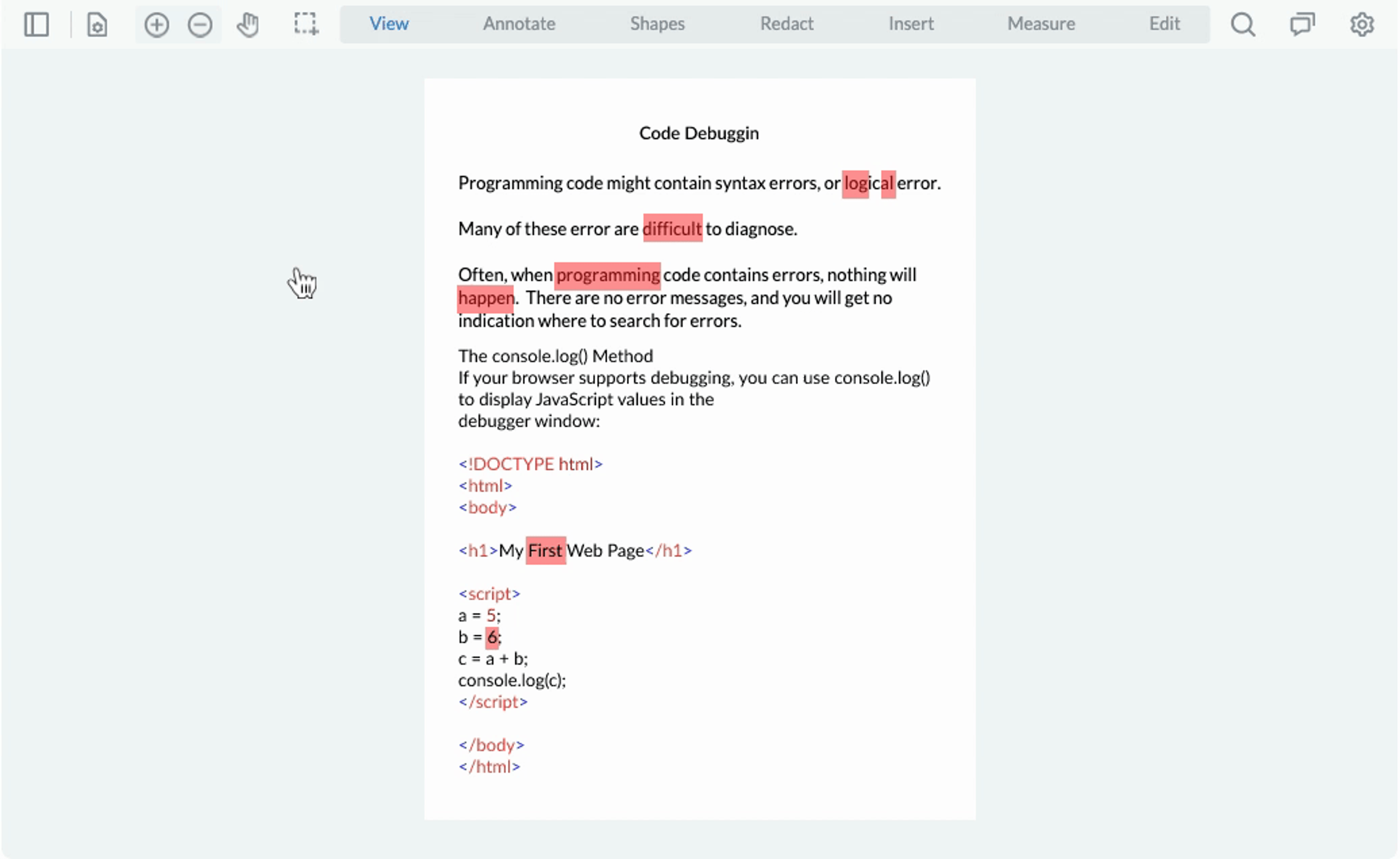Switch to the Measure tab
Screen dimensions: 1400x859
1041,24
